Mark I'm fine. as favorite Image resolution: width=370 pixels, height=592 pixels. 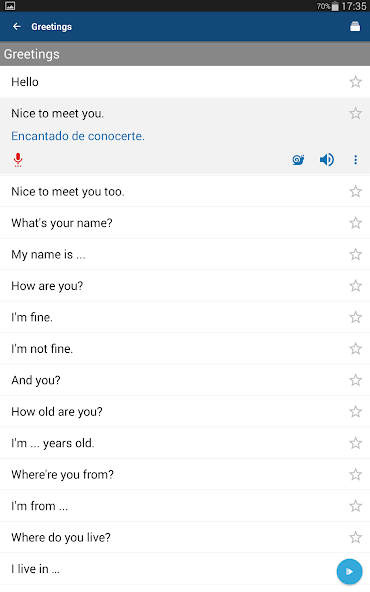click(355, 317)
